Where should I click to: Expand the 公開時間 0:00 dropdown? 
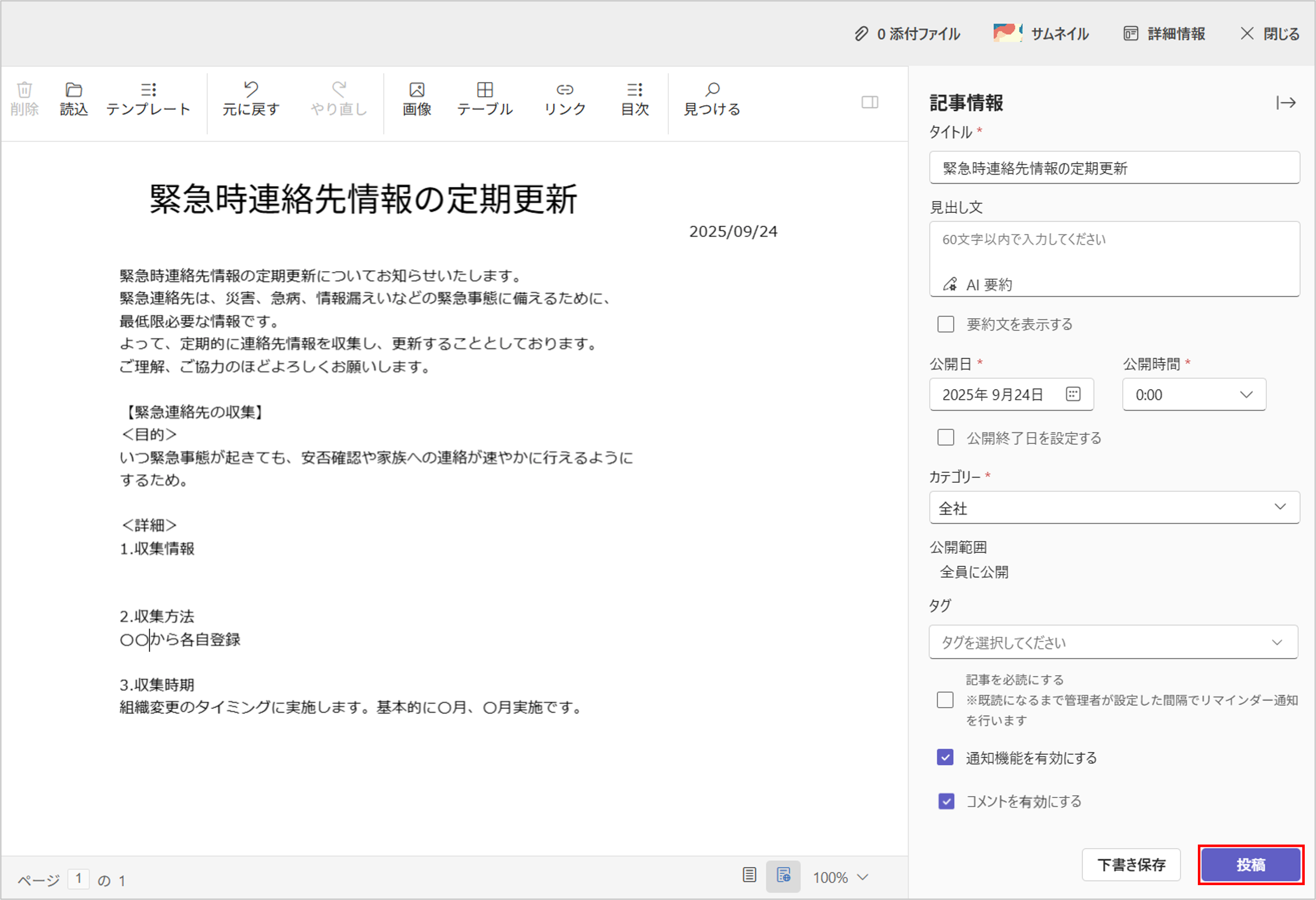point(1194,394)
